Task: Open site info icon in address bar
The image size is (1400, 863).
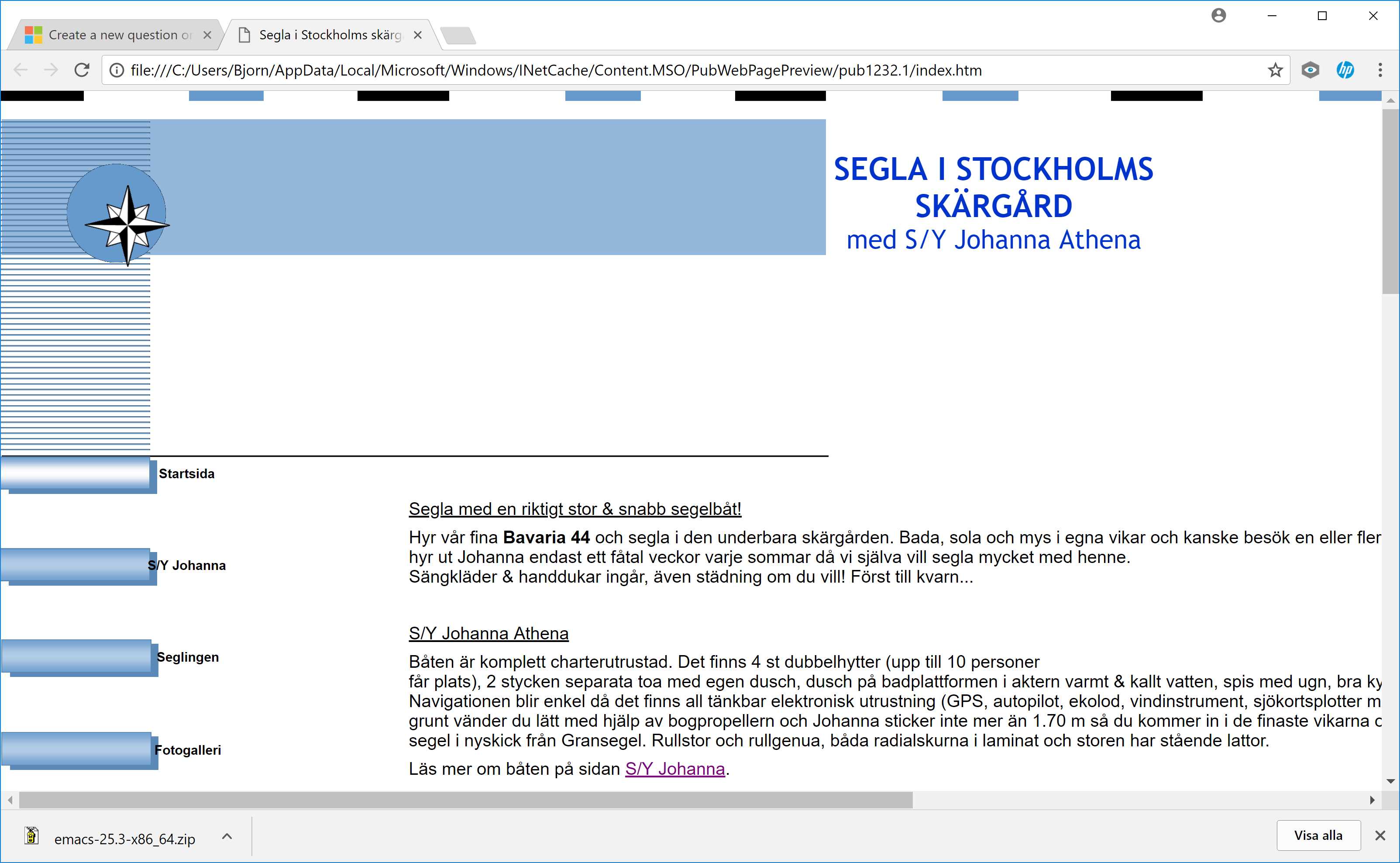Action: (x=117, y=70)
